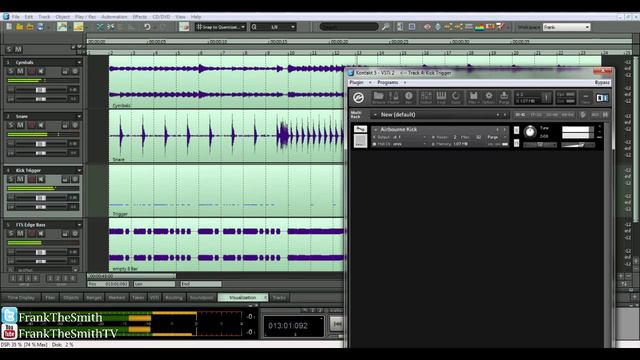Toggle the global Solo button above tracks

click(x=9, y=49)
